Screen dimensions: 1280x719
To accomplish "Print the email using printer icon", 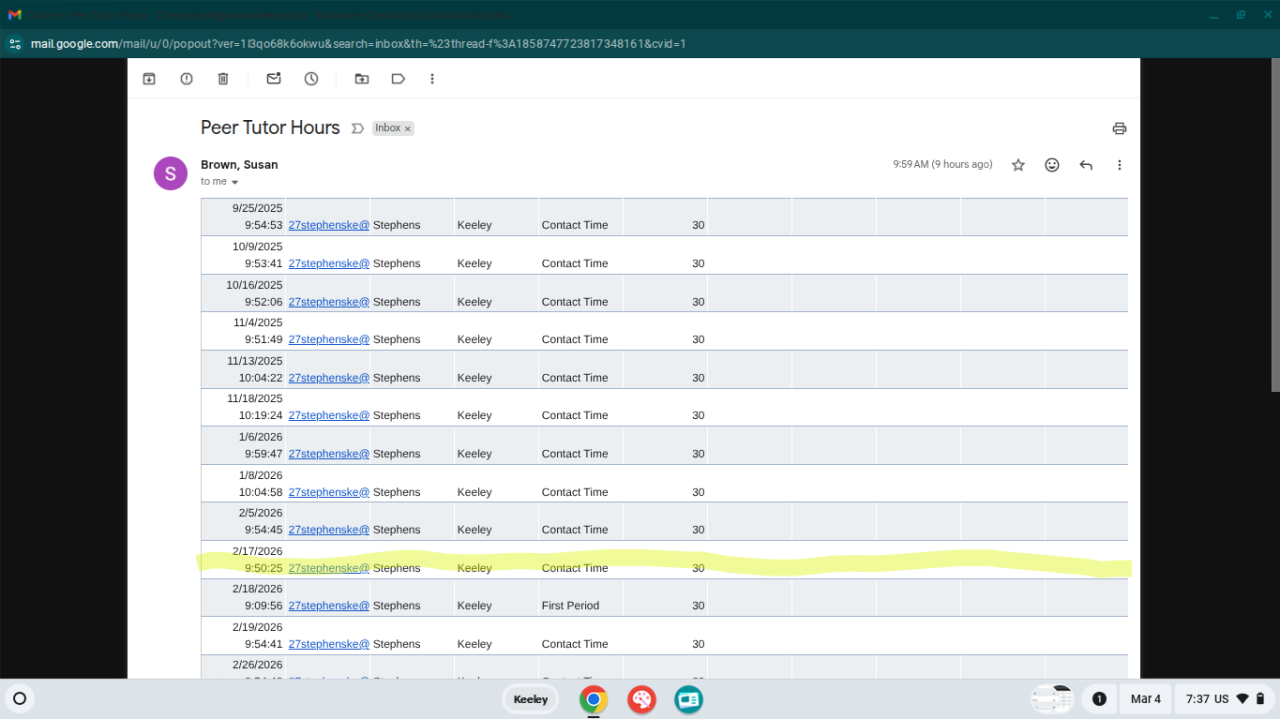I will [x=1119, y=128].
